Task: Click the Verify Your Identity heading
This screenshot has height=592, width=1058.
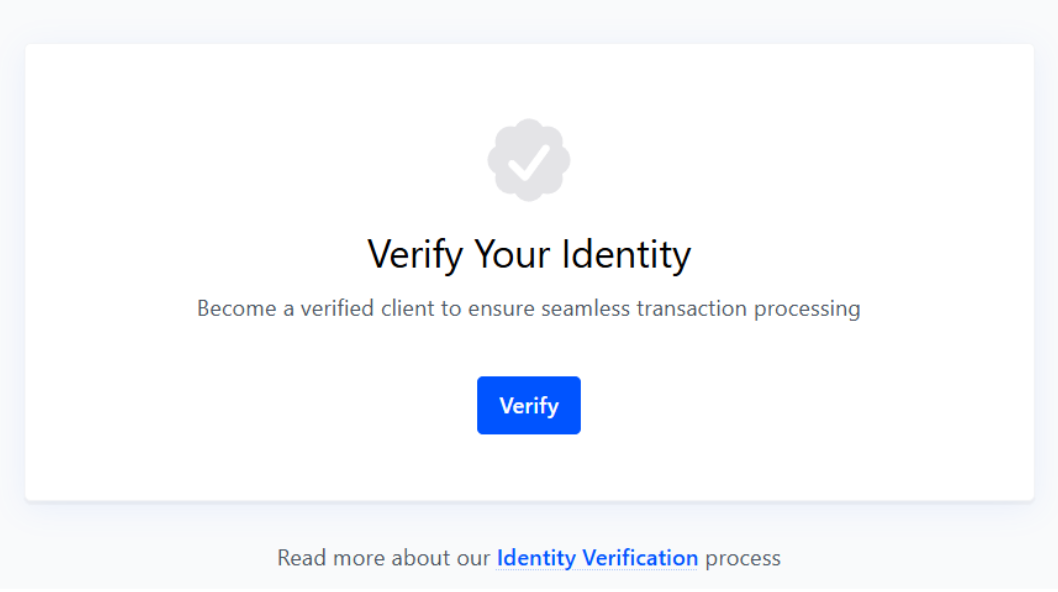Action: click(x=529, y=254)
